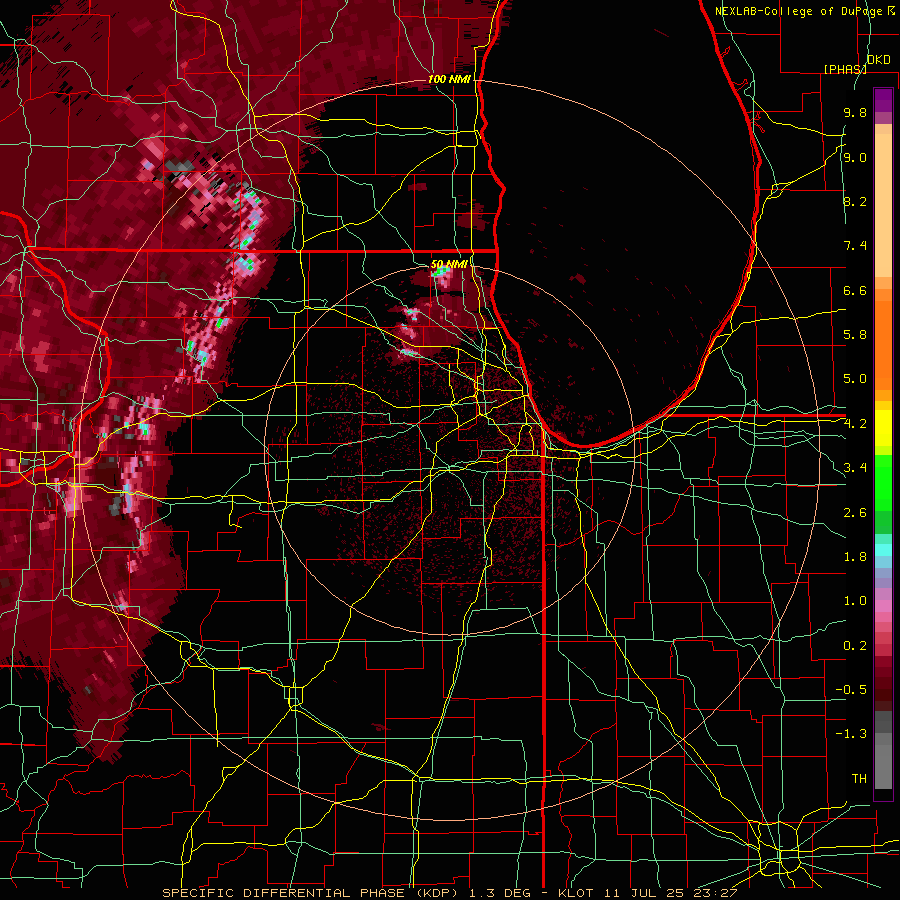Click the 2.6 scale value
This screenshot has width=900, height=900.
(x=855, y=513)
